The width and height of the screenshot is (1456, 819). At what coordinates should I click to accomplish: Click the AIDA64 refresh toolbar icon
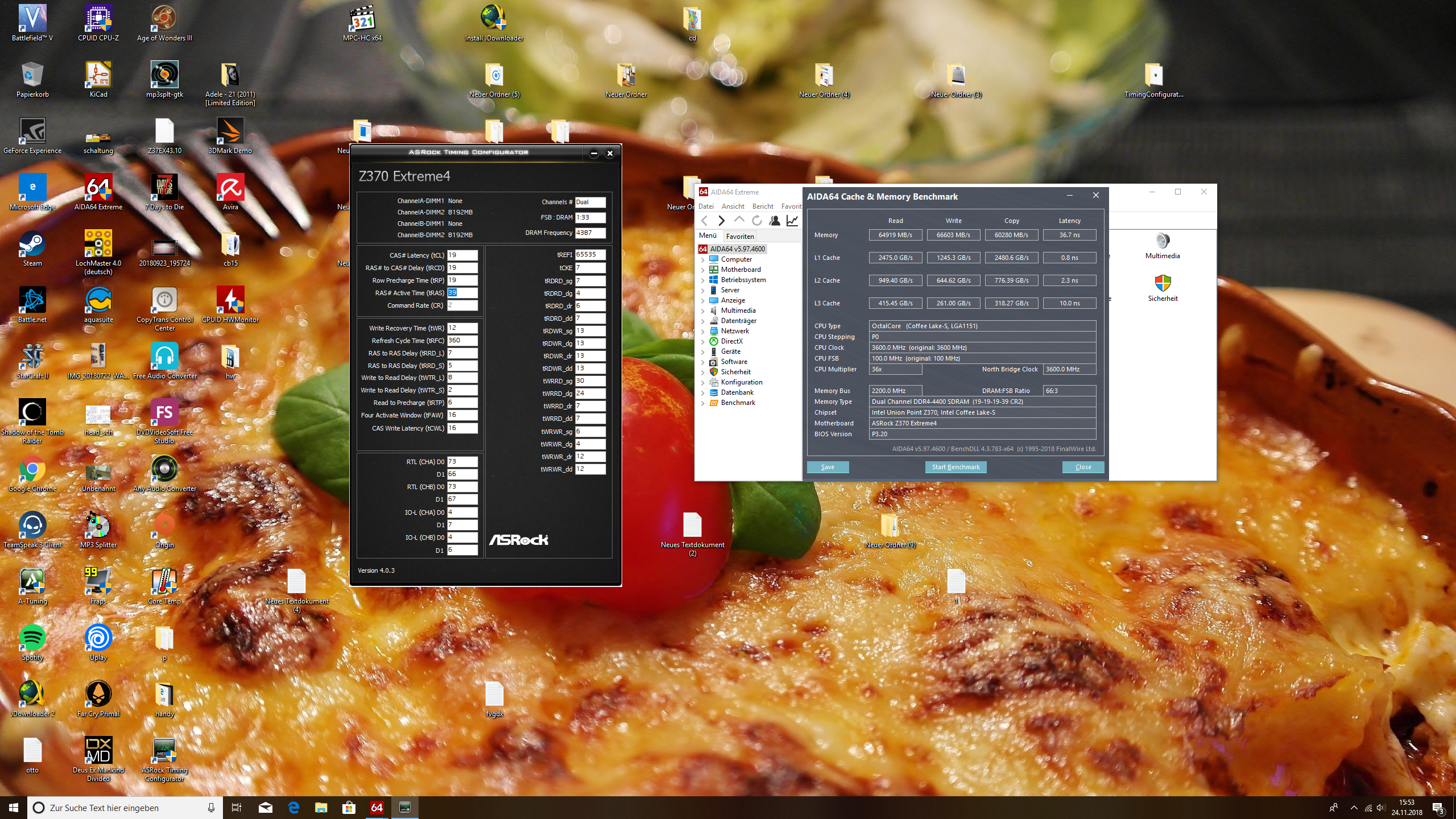click(x=756, y=221)
